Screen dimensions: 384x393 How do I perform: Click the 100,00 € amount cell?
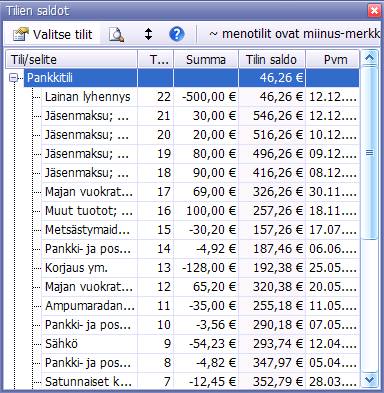[206, 211]
